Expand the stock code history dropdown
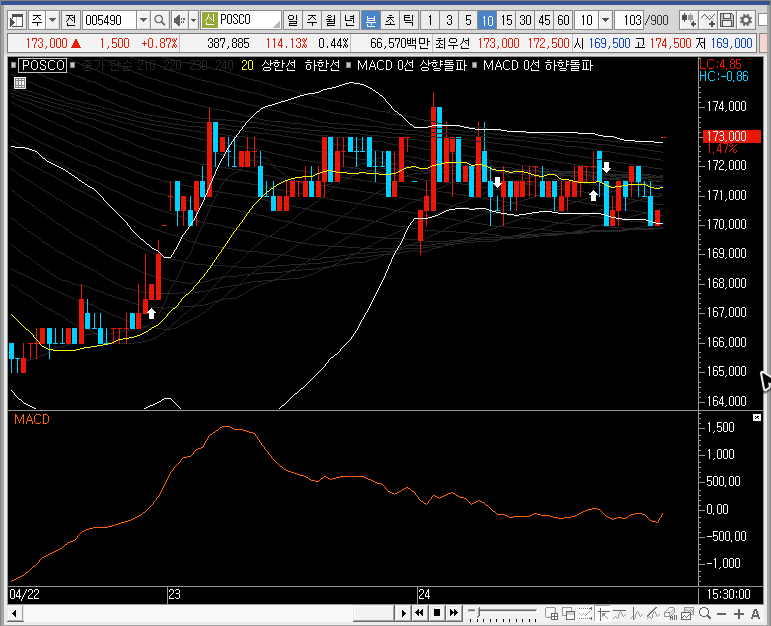 pos(143,20)
